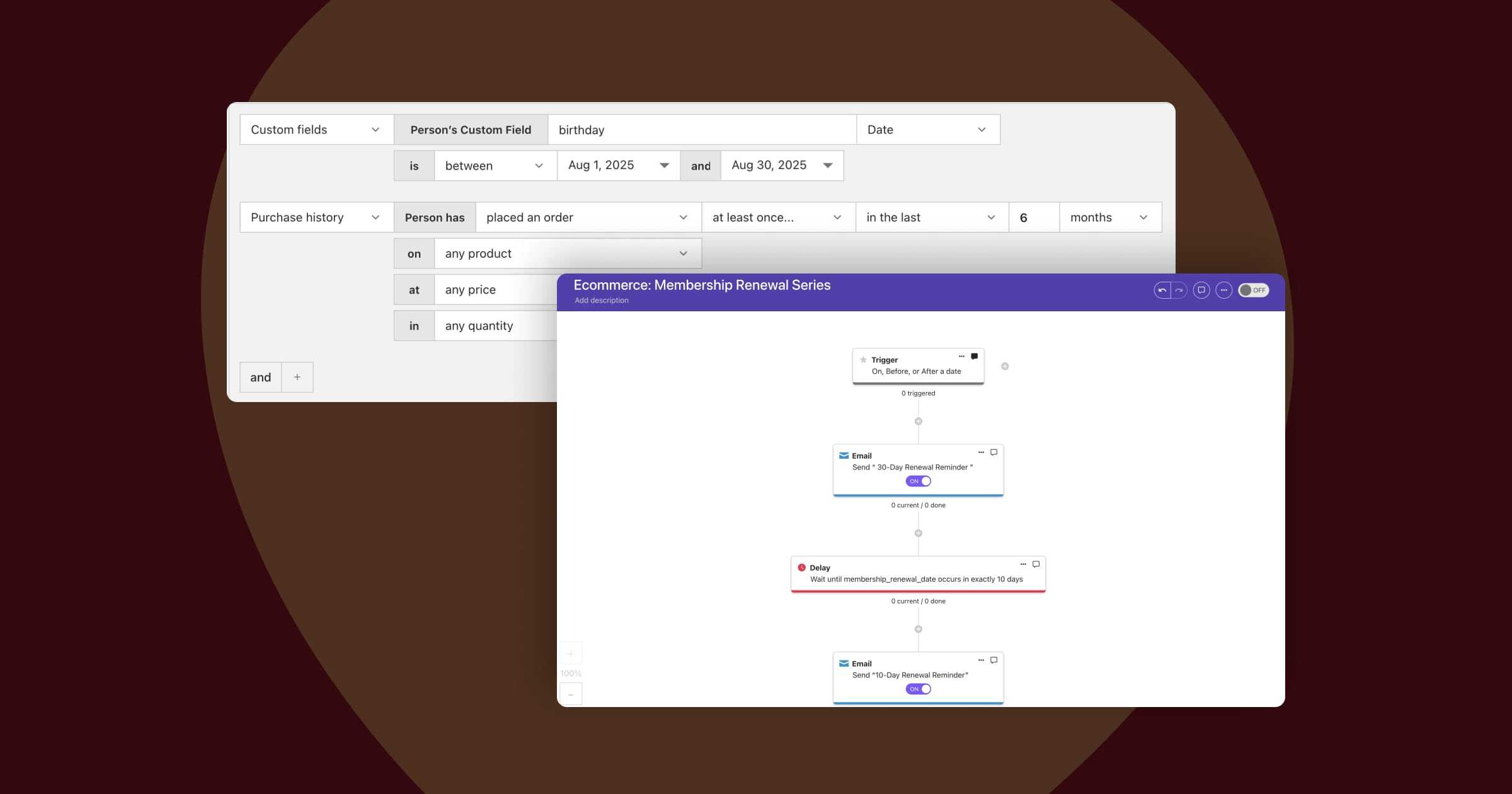Open comment bubble on 10-Day Renewal Reminder email
1512x794 pixels.
[x=994, y=660]
